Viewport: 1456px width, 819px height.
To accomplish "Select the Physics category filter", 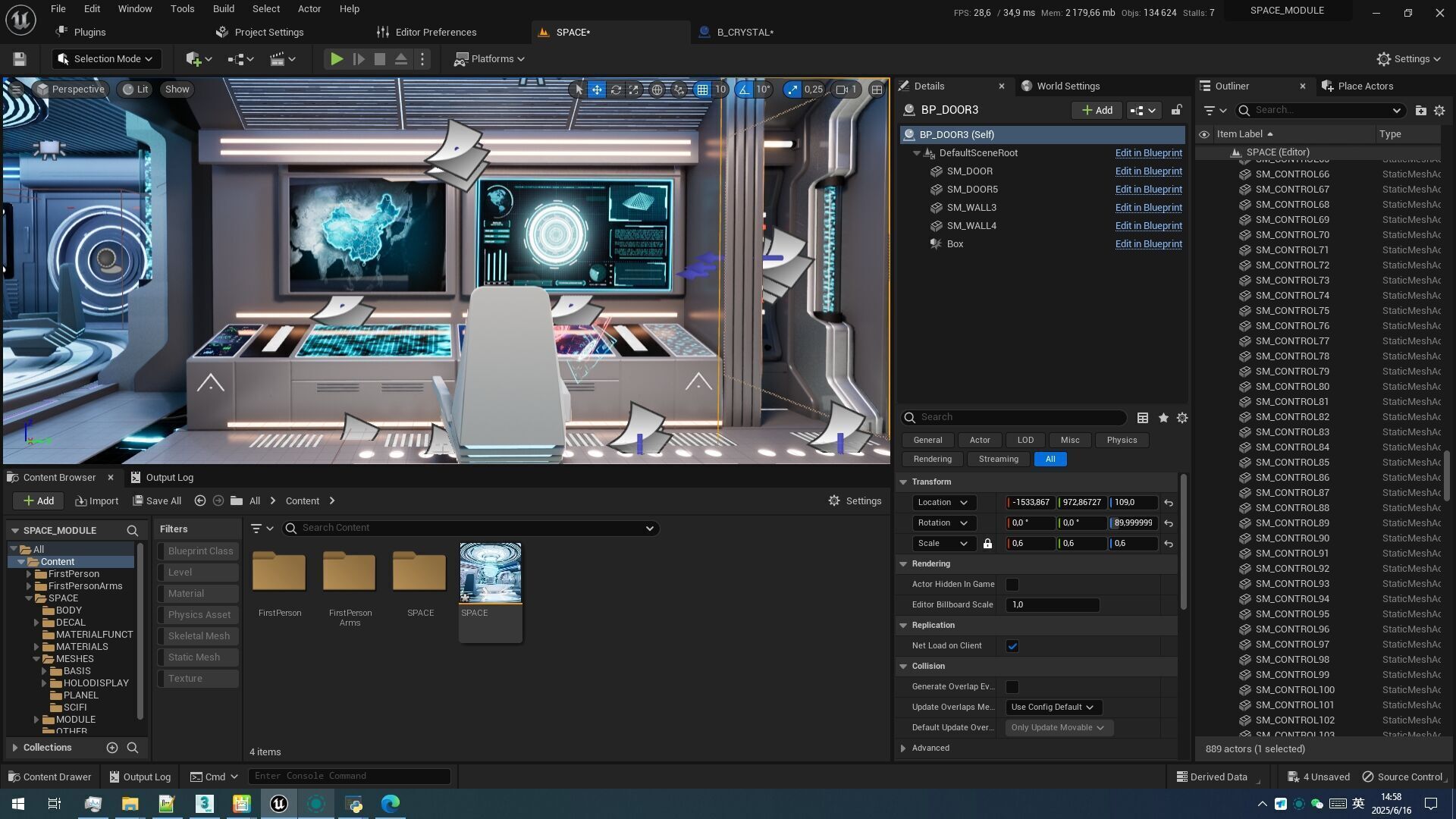I will 1122,440.
